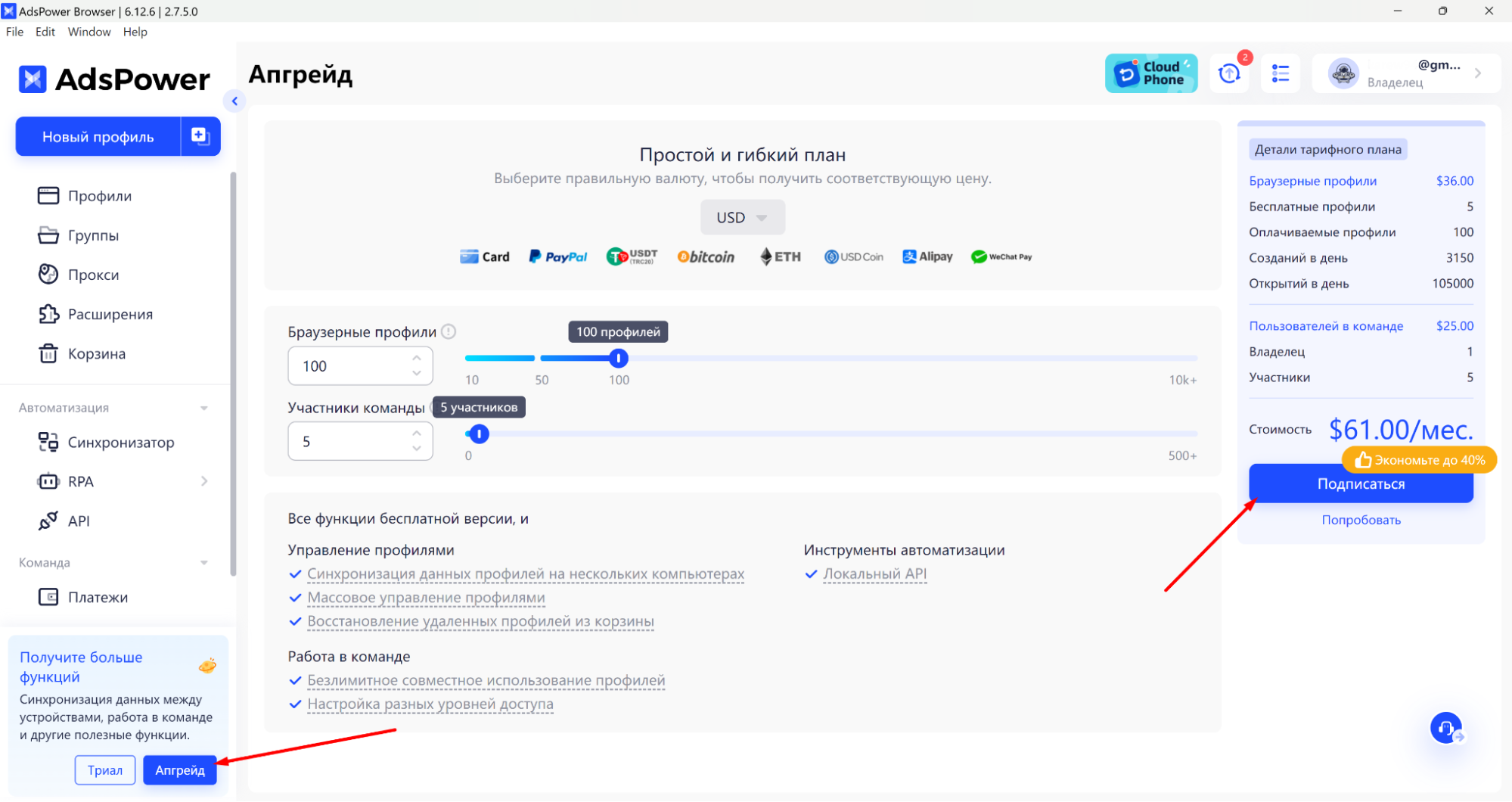Select the USDT TRC20 payment logo
This screenshot has height=802, width=1512.
click(x=632, y=256)
